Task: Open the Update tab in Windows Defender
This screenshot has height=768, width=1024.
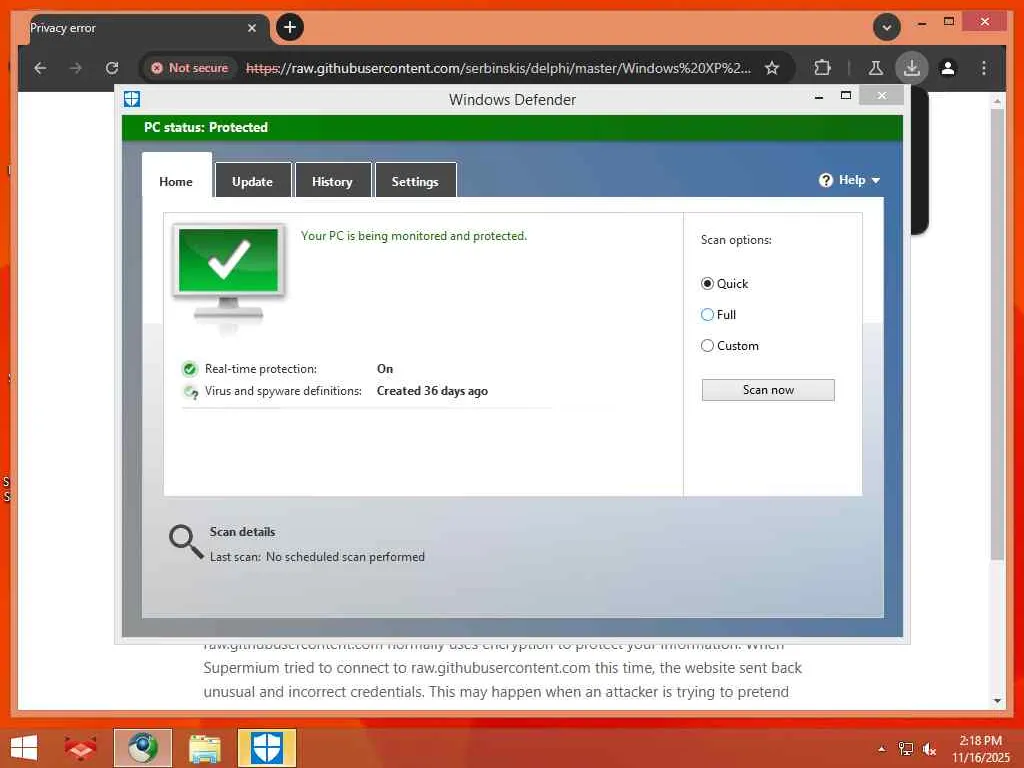Action: coord(253,181)
